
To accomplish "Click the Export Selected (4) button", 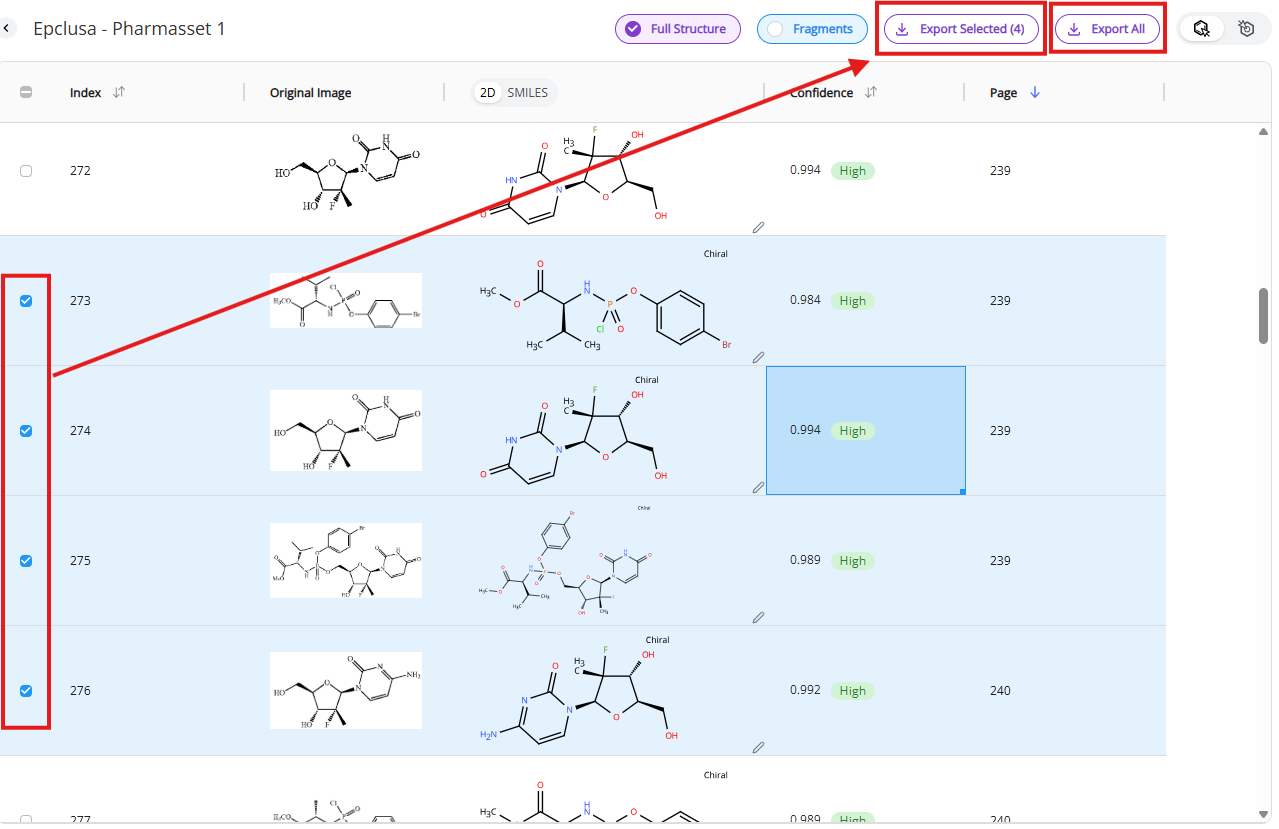I will [961, 29].
